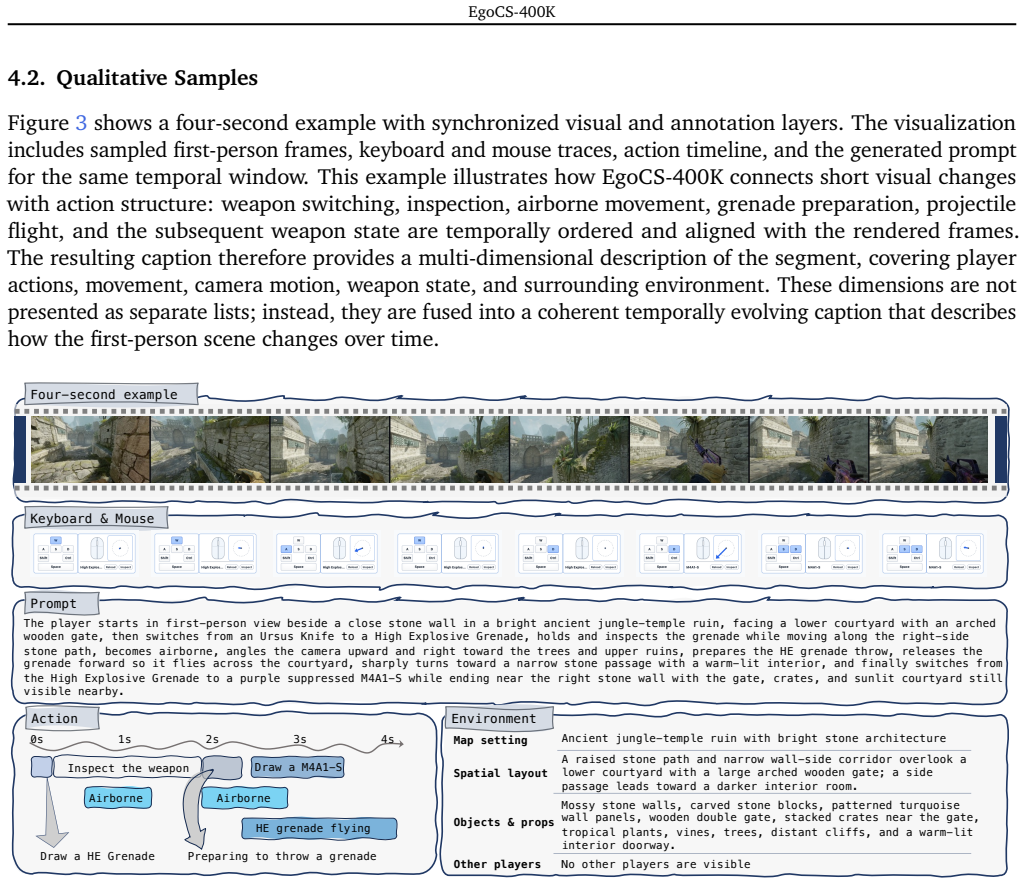1025x884 pixels.
Task: Select the last keyboard and mouse trace panel
Action: point(933,553)
